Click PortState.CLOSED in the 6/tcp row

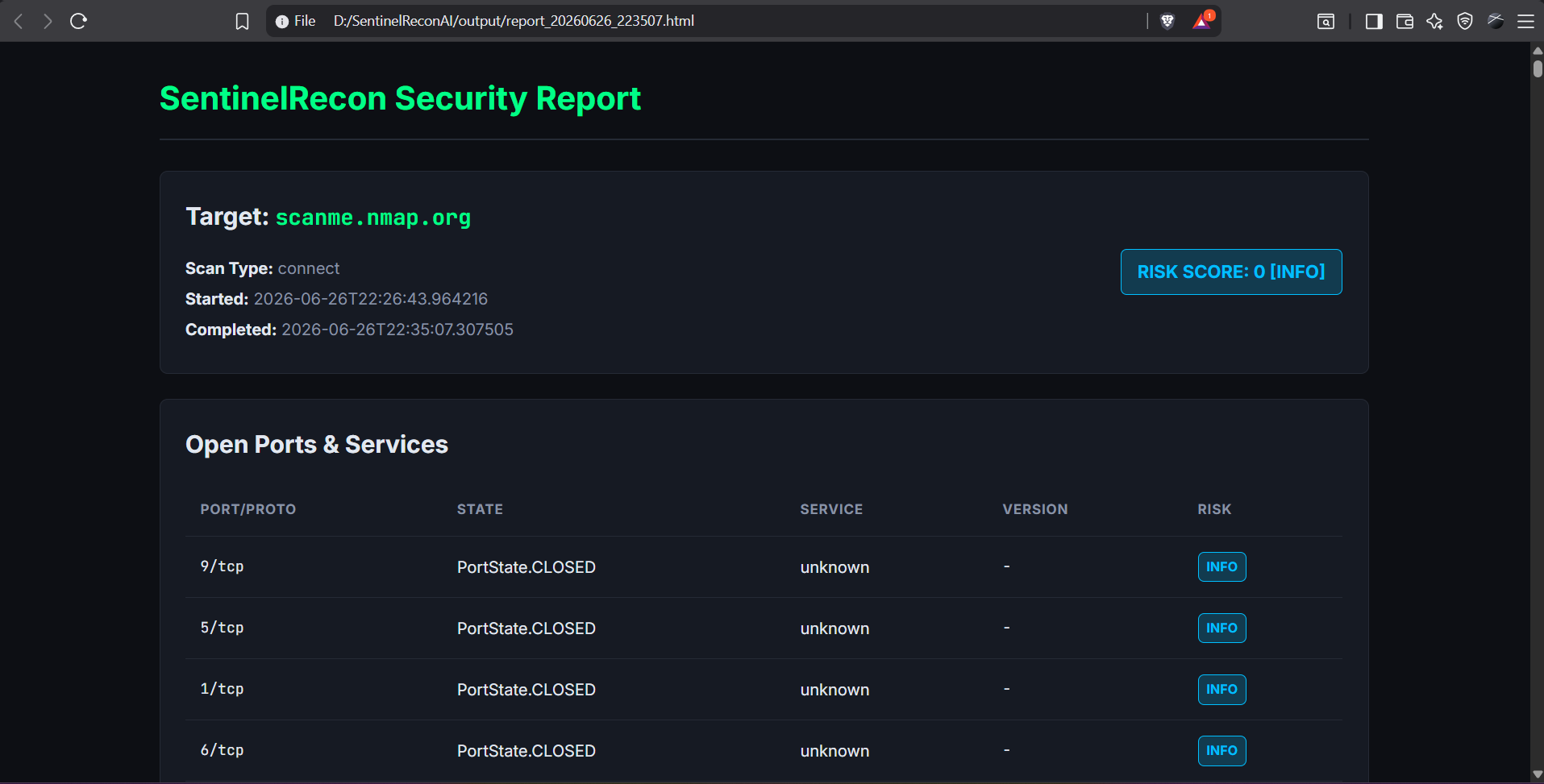[x=526, y=751]
